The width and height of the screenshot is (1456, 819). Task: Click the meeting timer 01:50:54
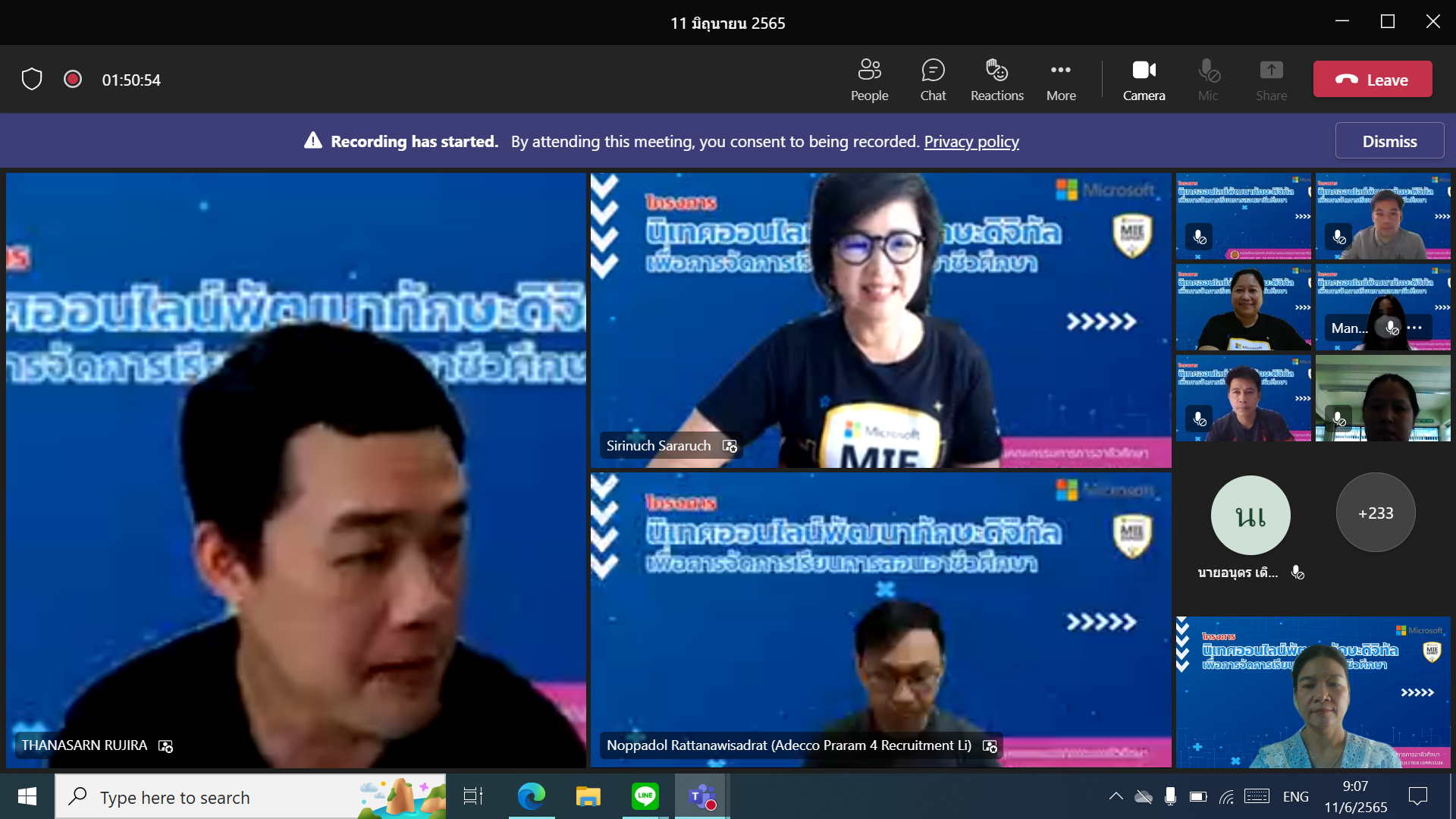[x=131, y=80]
